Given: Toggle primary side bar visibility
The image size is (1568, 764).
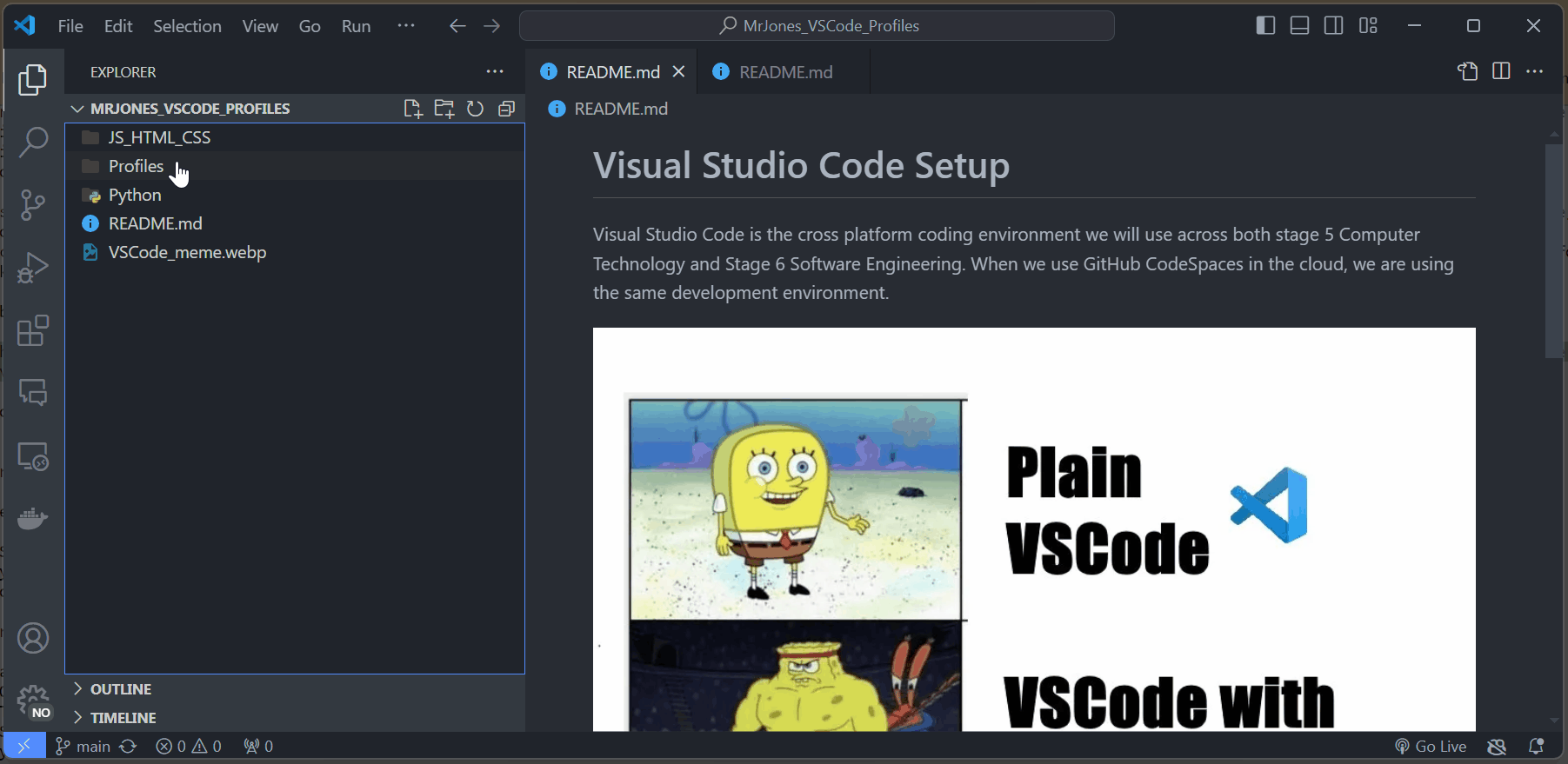Looking at the screenshot, I should [1265, 26].
